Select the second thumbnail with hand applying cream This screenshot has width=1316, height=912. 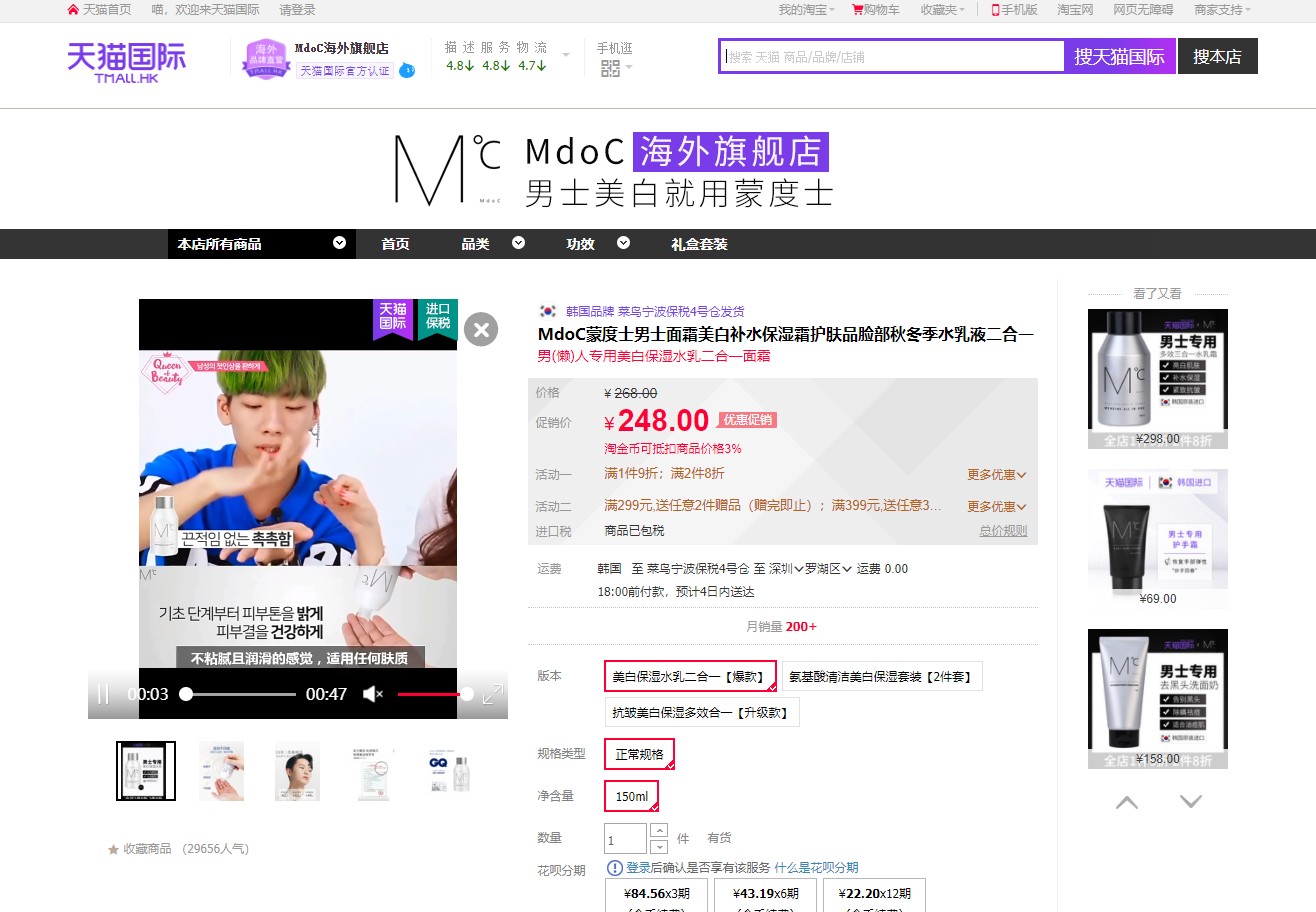(x=221, y=771)
